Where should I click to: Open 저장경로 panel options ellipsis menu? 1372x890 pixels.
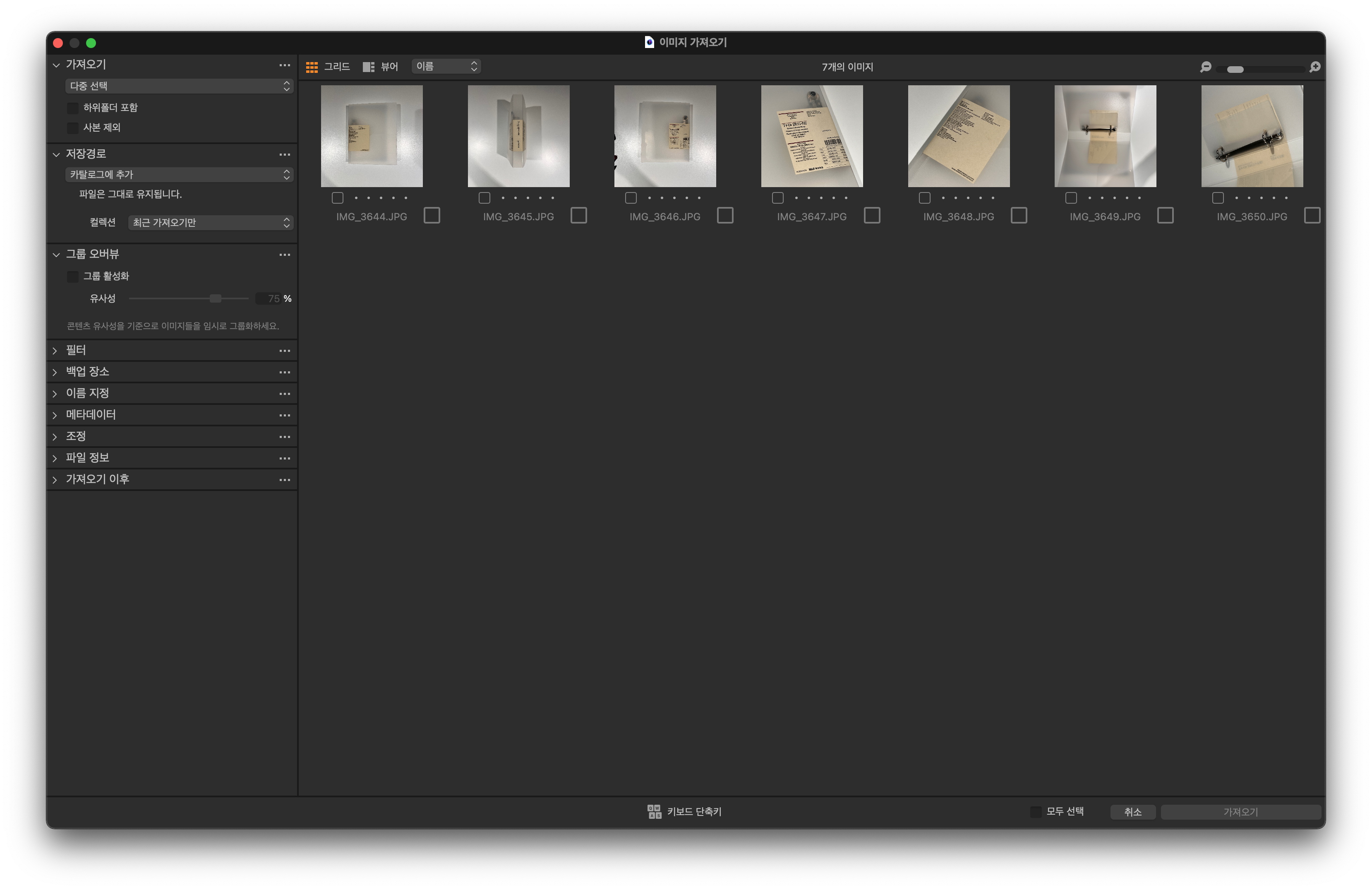[x=285, y=154]
